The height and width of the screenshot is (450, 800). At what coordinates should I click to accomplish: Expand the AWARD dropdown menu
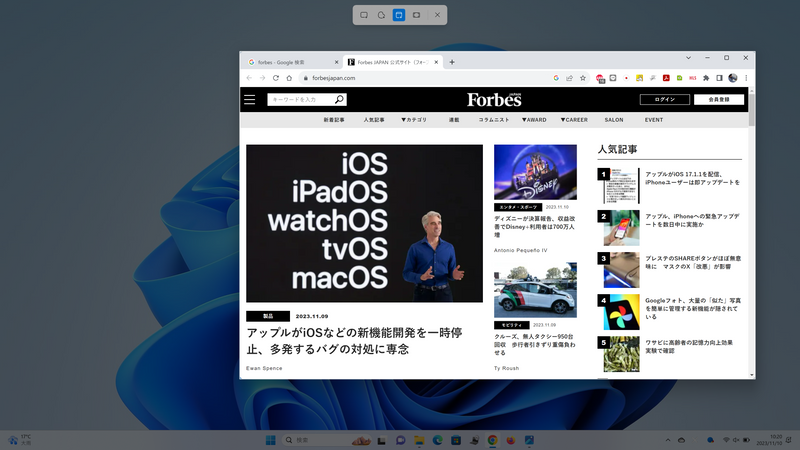tap(534, 120)
